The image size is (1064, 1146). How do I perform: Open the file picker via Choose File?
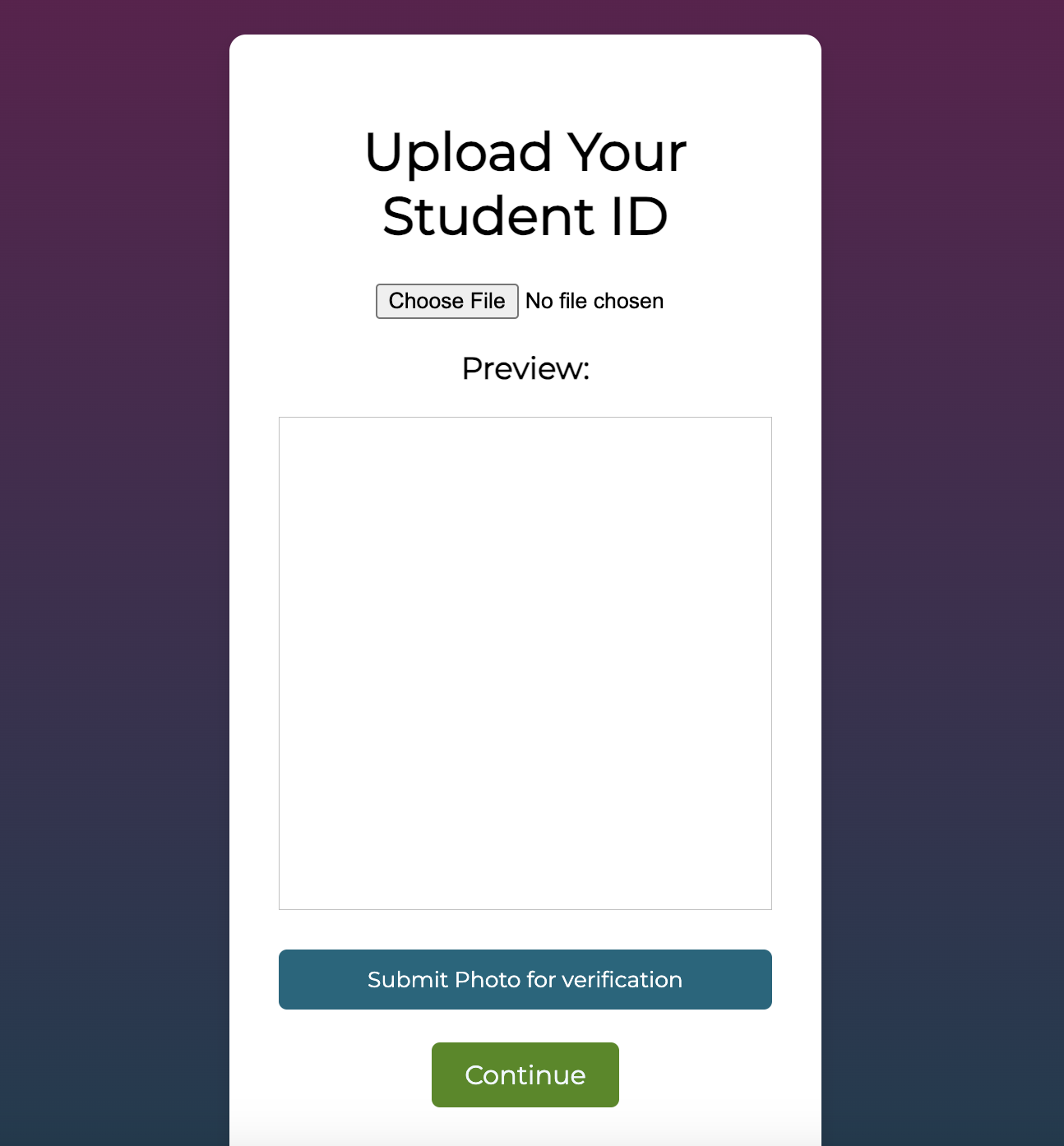pos(446,301)
